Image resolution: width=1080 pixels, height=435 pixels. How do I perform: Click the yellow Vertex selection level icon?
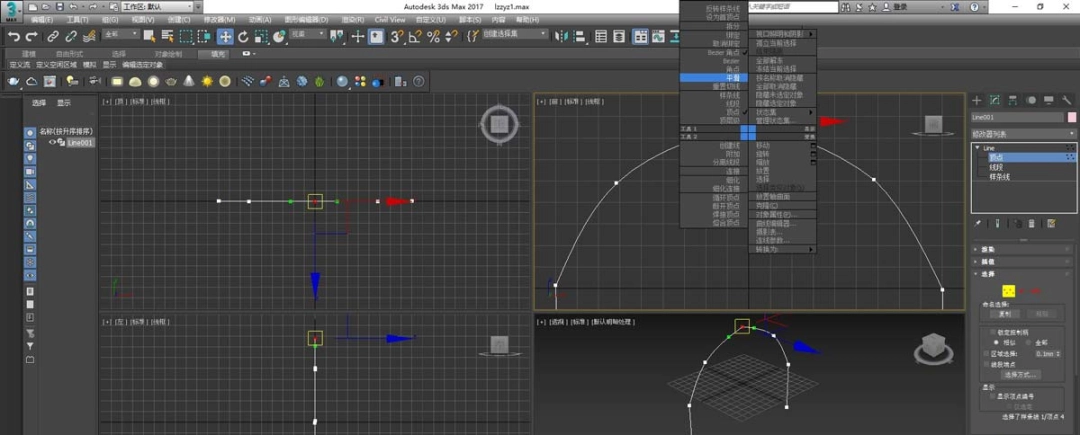pos(1009,291)
